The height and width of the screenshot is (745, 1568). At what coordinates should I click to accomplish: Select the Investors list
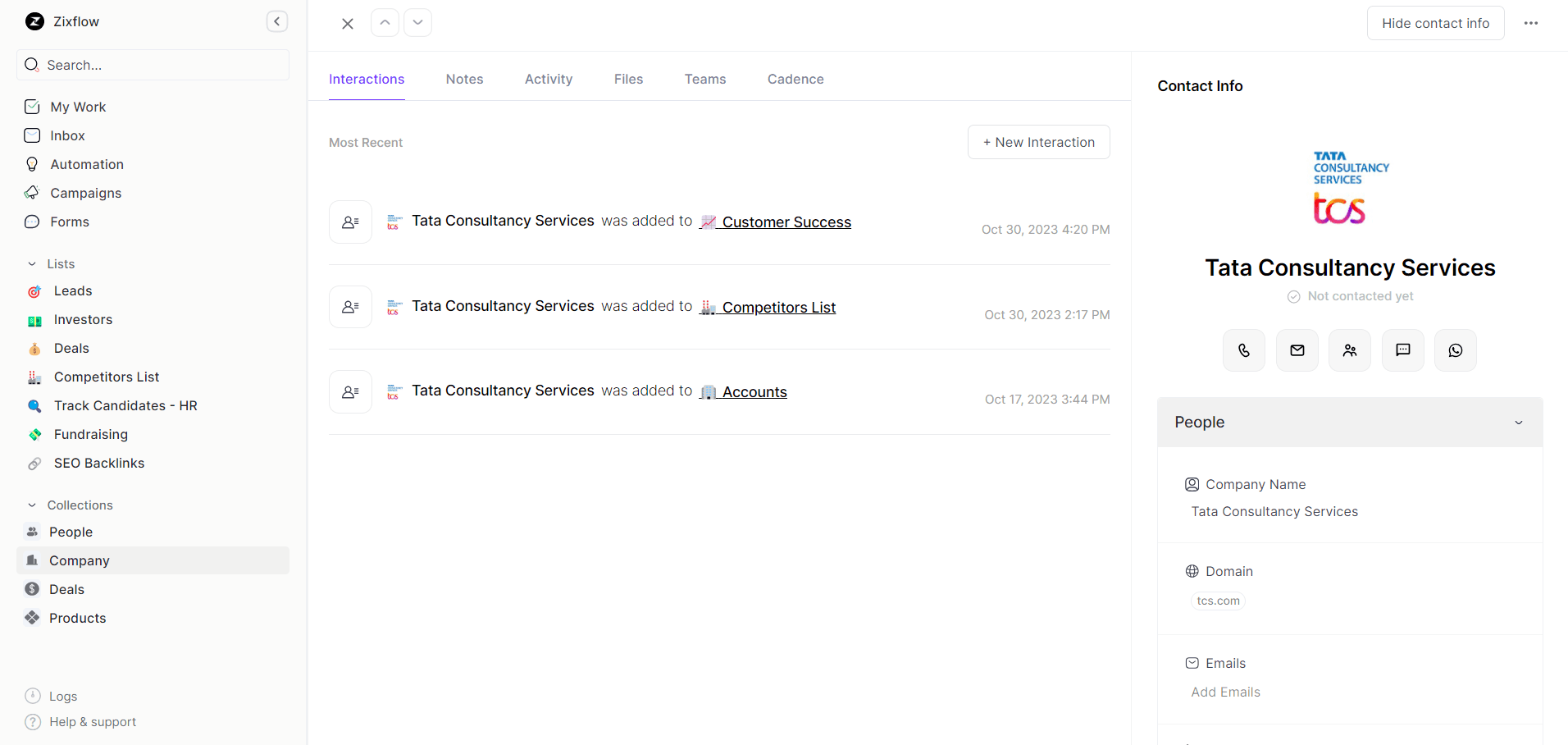click(82, 319)
